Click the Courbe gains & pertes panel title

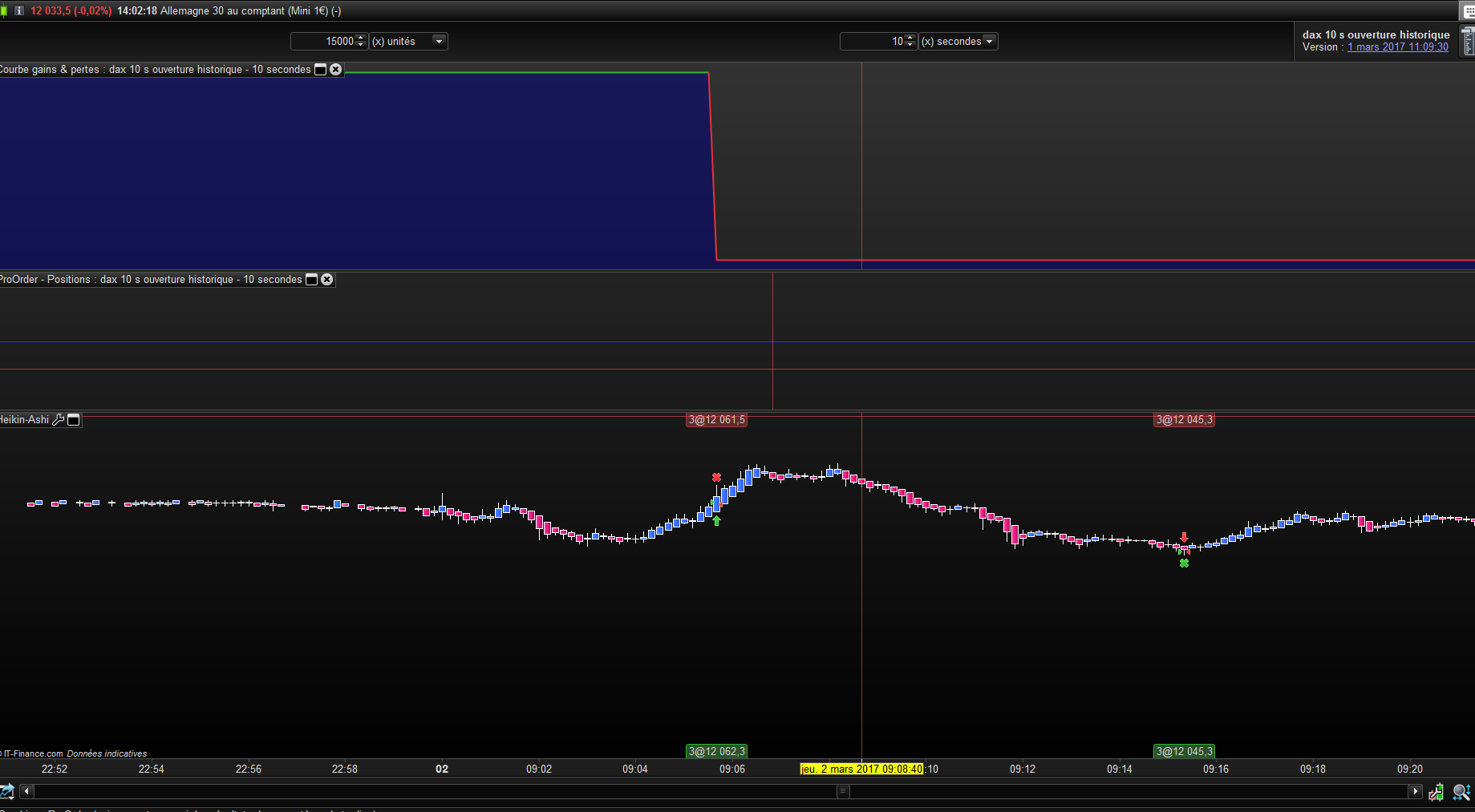(156, 70)
